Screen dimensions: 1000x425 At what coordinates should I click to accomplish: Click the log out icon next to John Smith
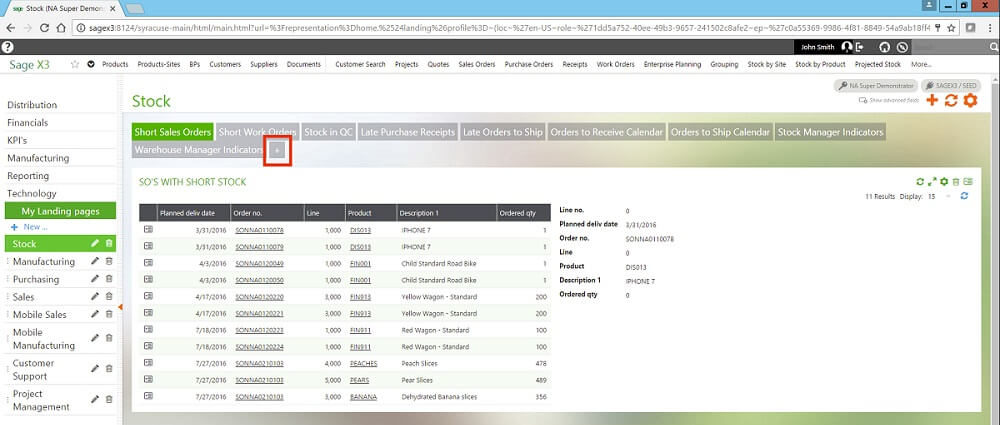pos(859,47)
